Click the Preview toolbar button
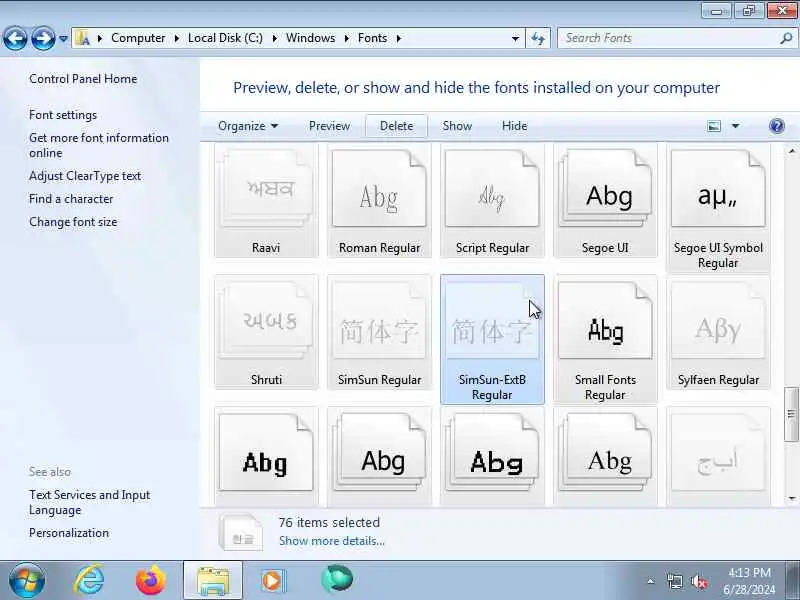 (329, 126)
